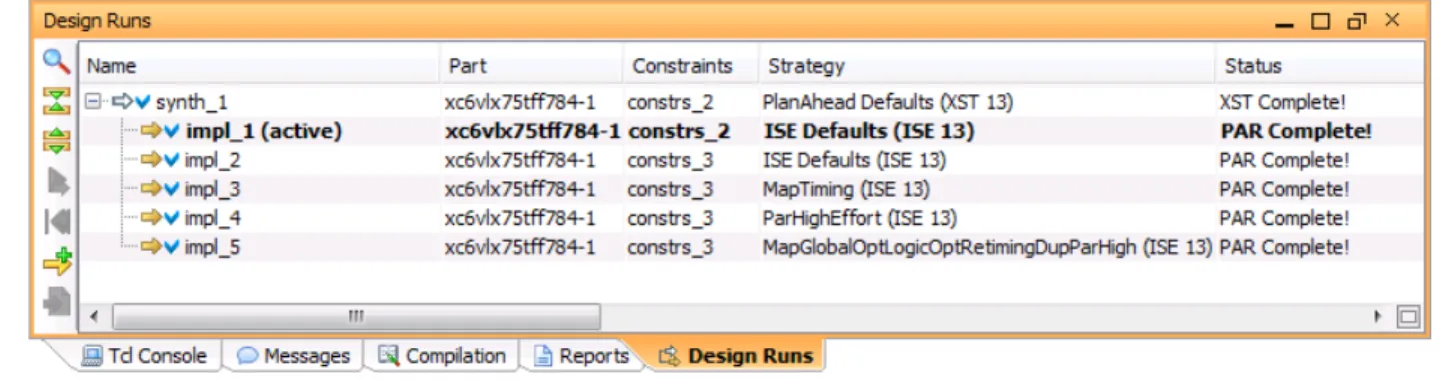This screenshot has height=381, width=1440.
Task: Click 'XST Complete!' status cell
Action: [1284, 102]
